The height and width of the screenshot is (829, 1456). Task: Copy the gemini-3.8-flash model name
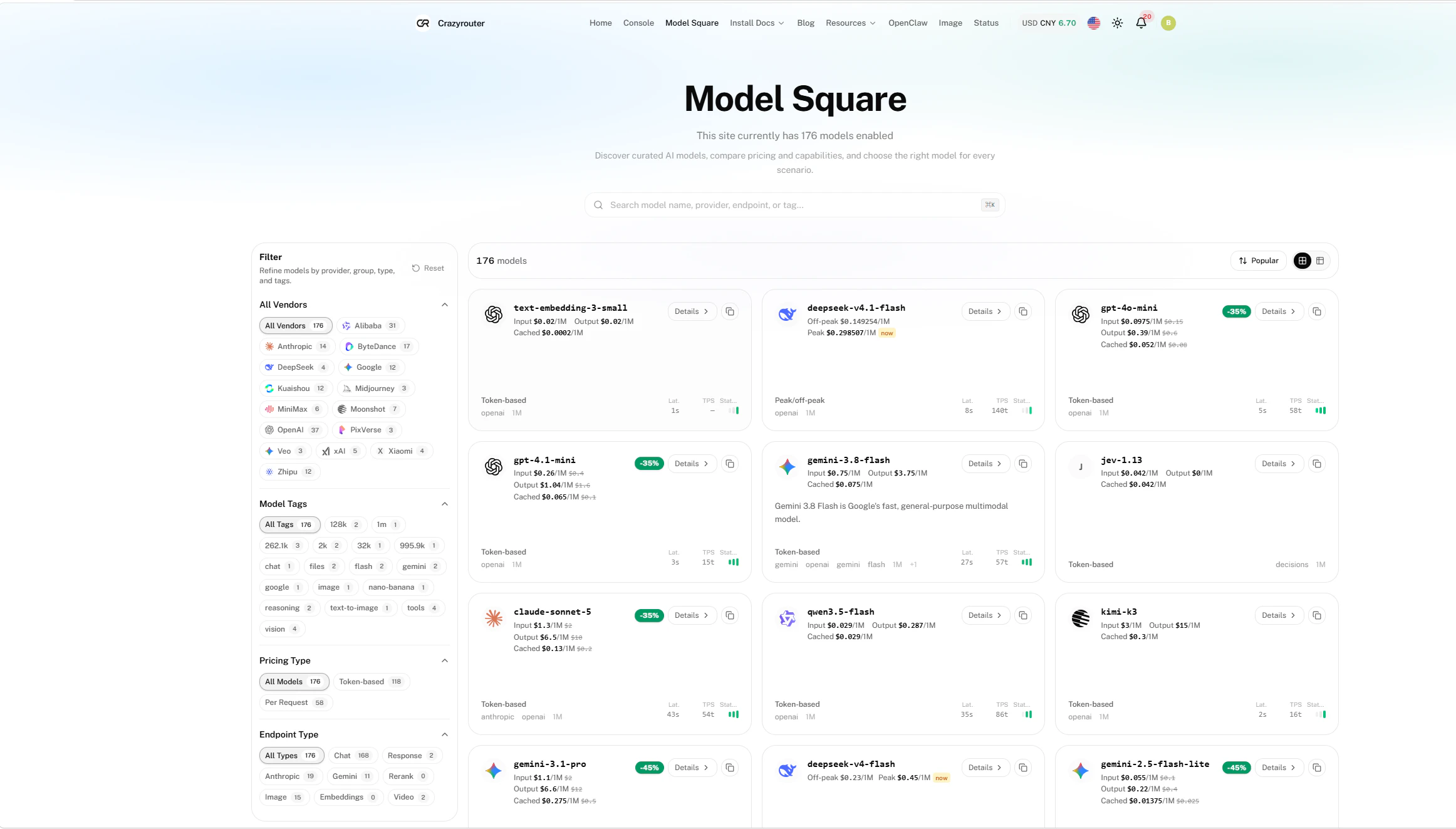[x=1023, y=464]
